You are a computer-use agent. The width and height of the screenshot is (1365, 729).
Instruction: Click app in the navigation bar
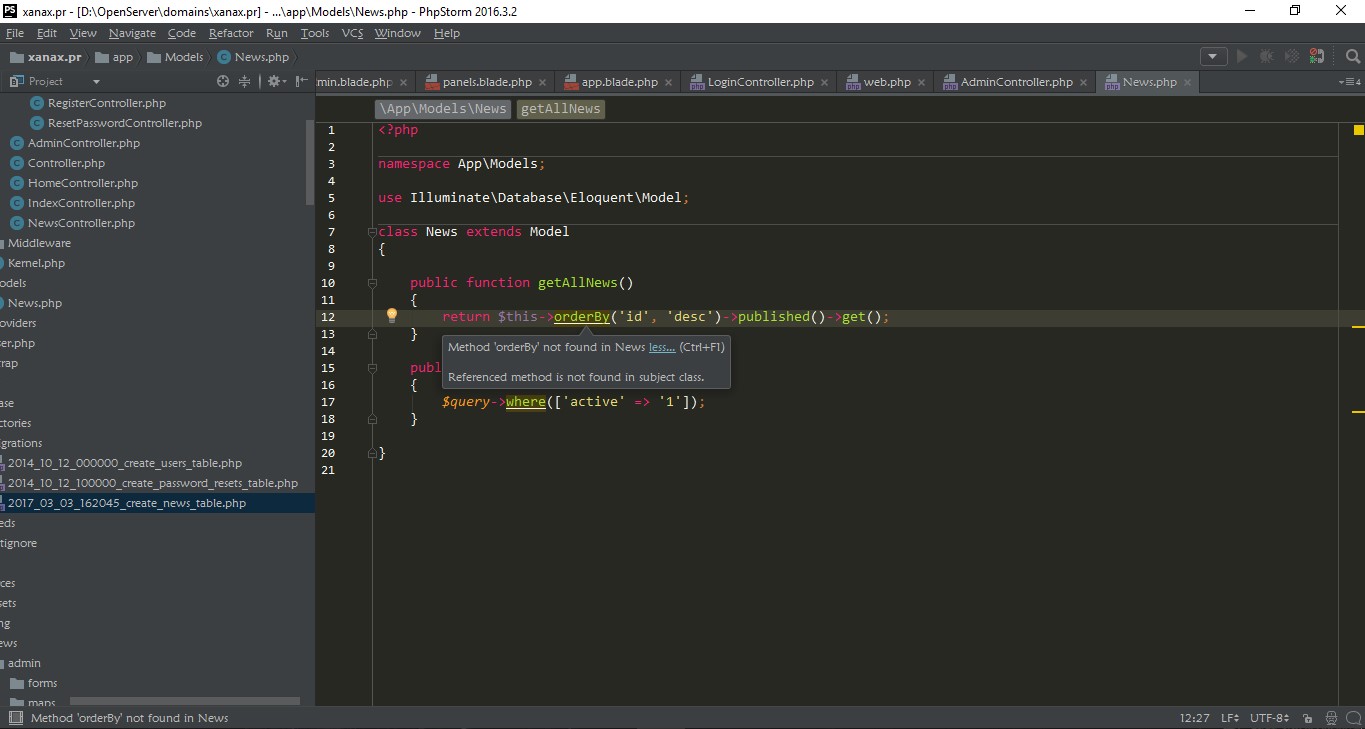[x=114, y=57]
